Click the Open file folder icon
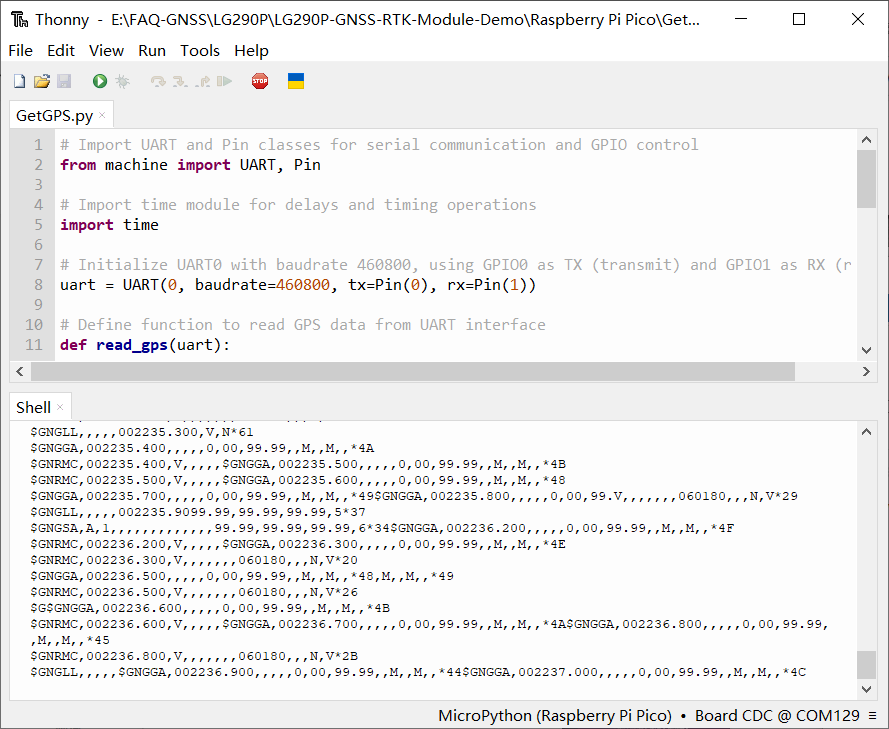The height and width of the screenshot is (729, 889). tap(41, 81)
